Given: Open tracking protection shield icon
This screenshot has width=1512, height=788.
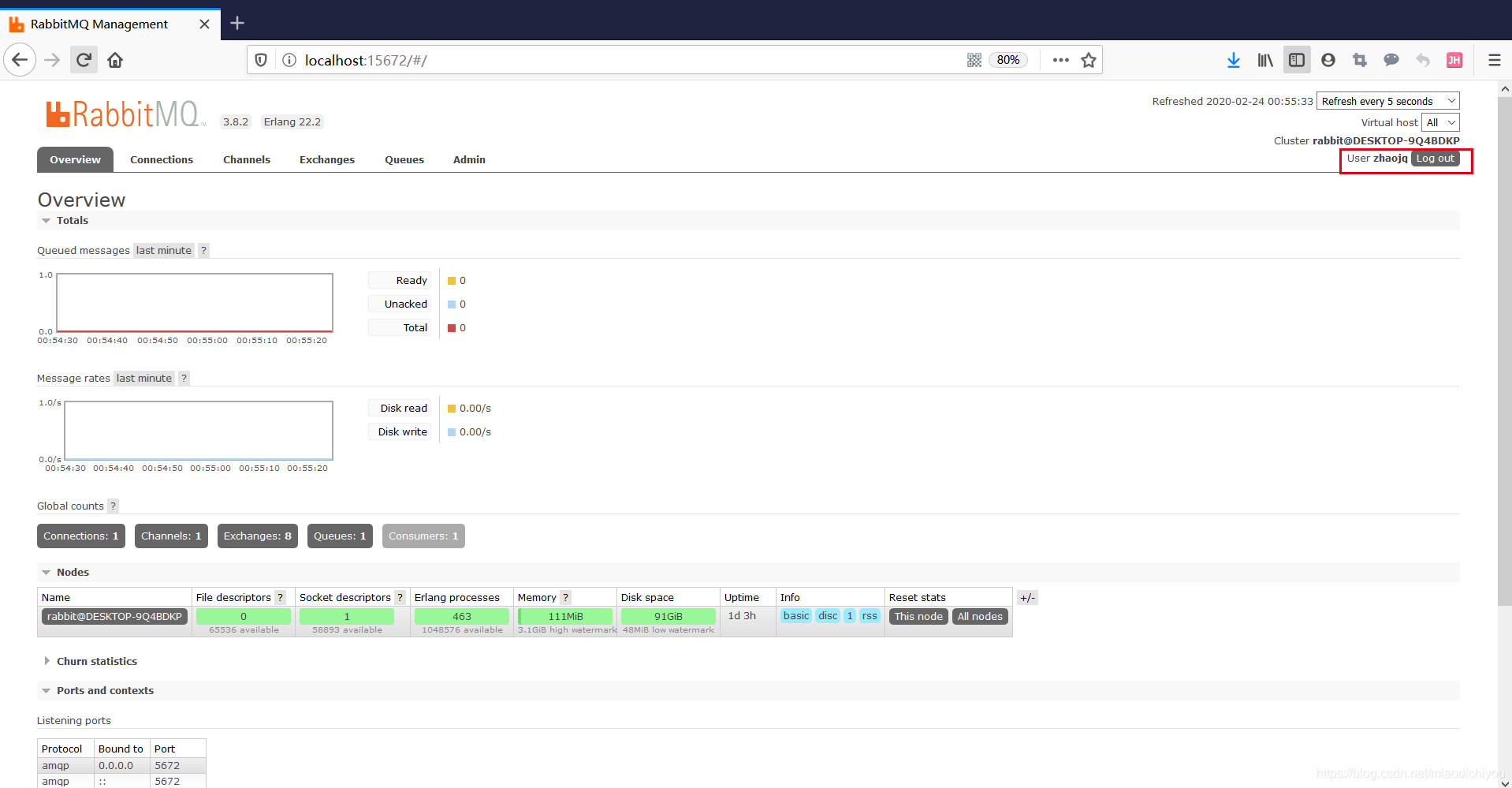Looking at the screenshot, I should tap(262, 60).
